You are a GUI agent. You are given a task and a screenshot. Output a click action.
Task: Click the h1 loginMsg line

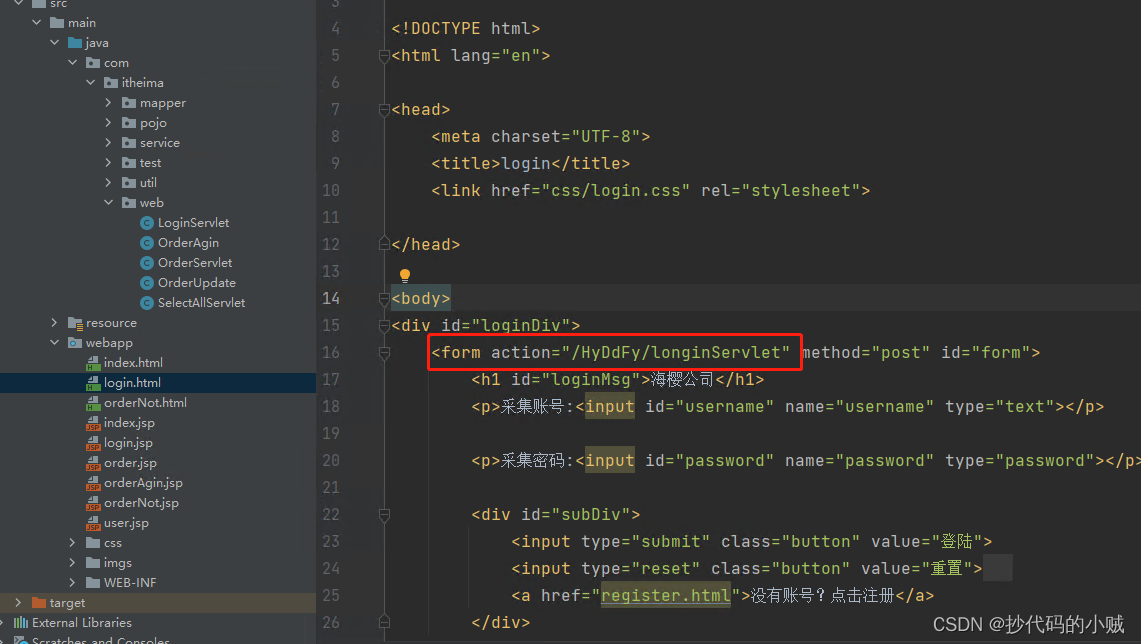tap(618, 379)
